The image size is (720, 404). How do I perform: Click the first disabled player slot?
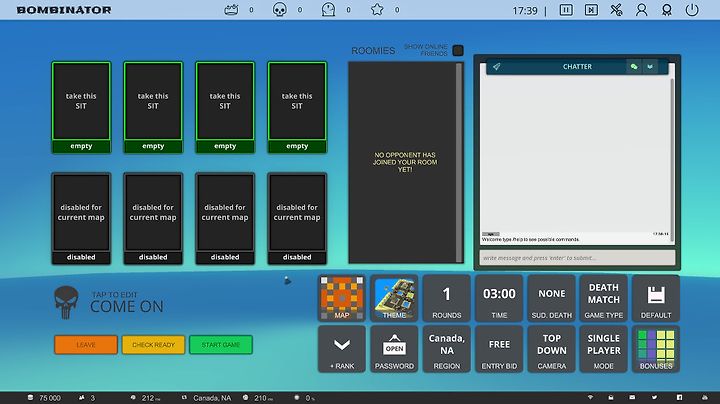[81, 219]
